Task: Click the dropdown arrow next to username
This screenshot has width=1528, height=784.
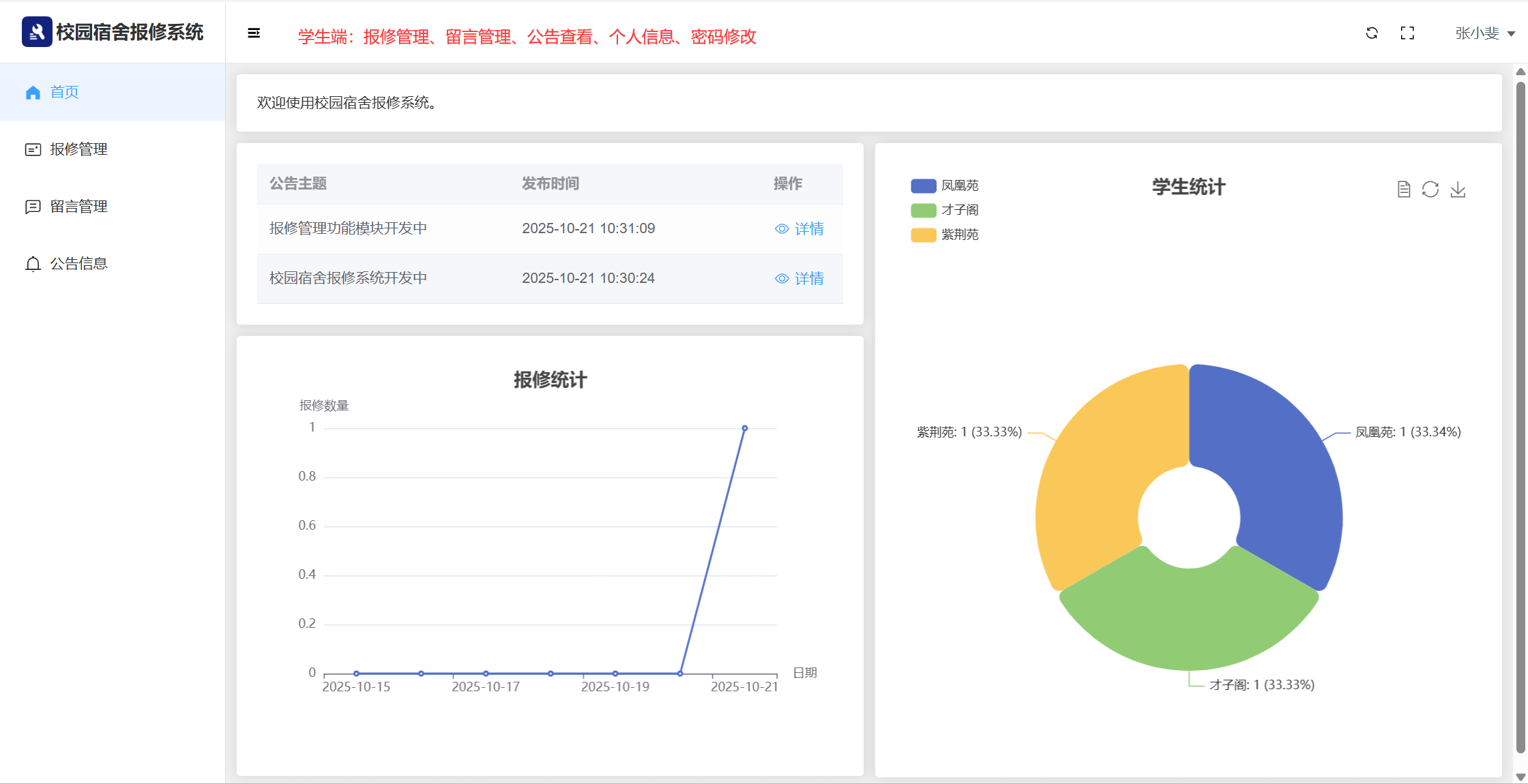Action: [x=1511, y=34]
